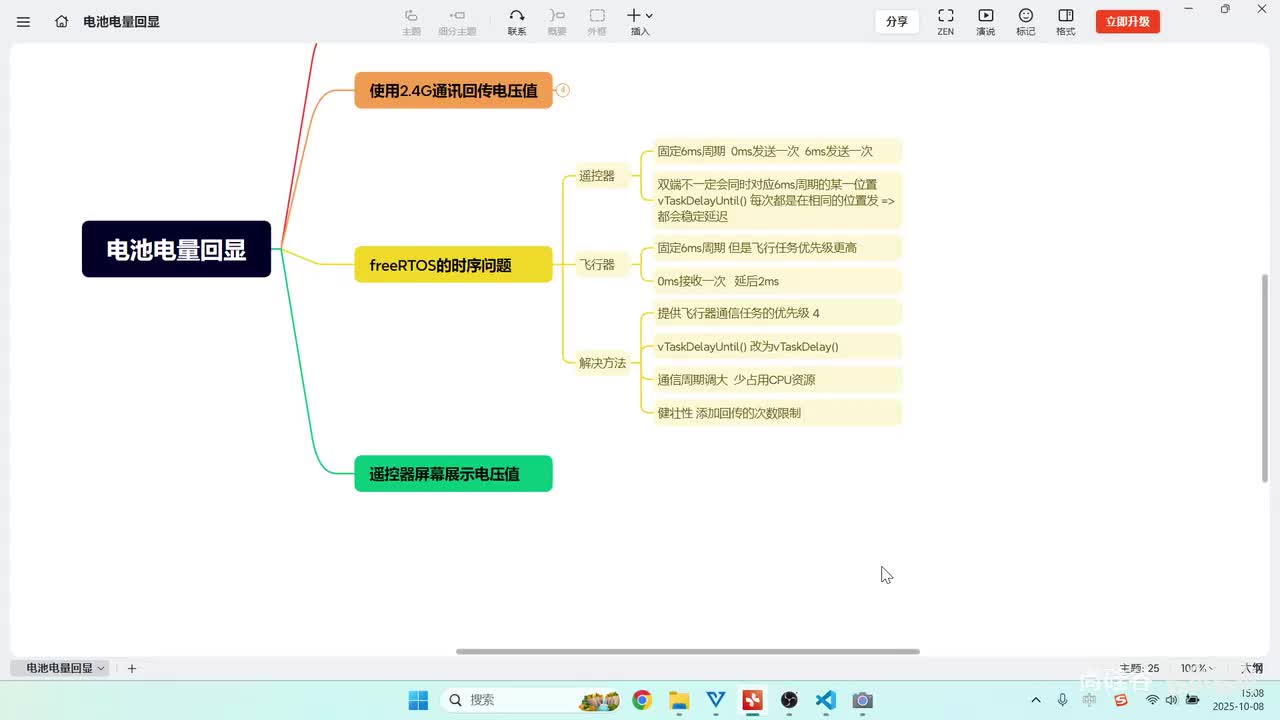1280x720 pixels.
Task: Click the vertical canvas scrollbar
Action: tap(1267, 378)
